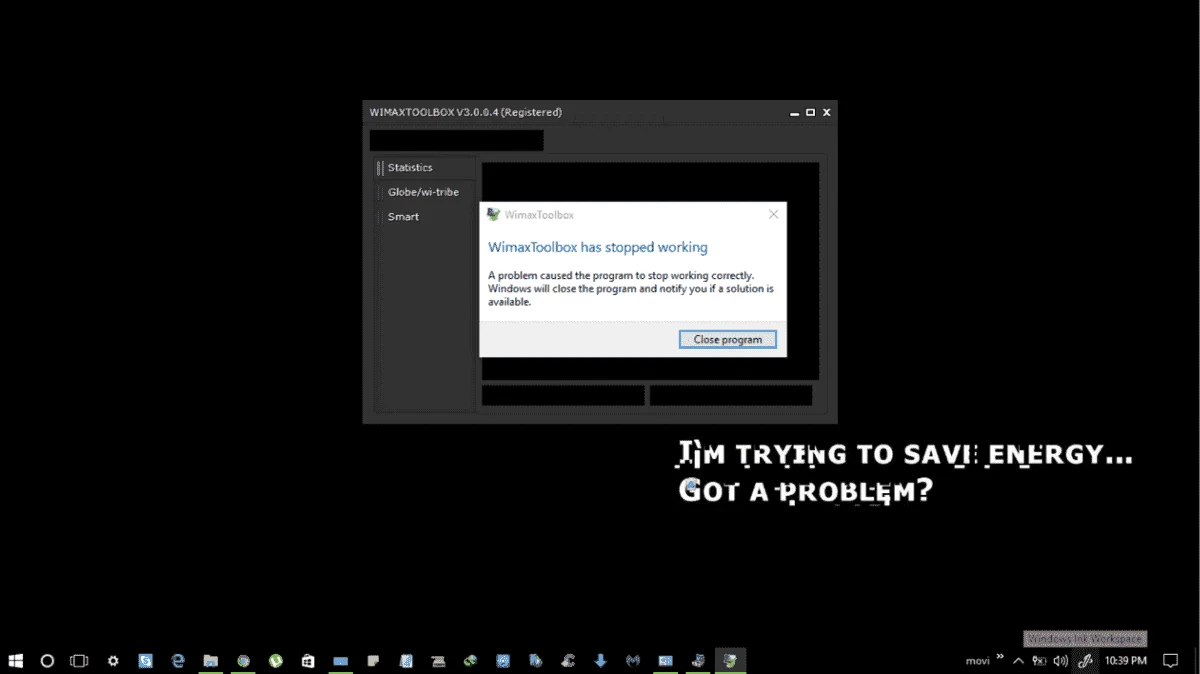
Task: Switch to Globe/wi-tribe tab
Action: pyautogui.click(x=423, y=192)
